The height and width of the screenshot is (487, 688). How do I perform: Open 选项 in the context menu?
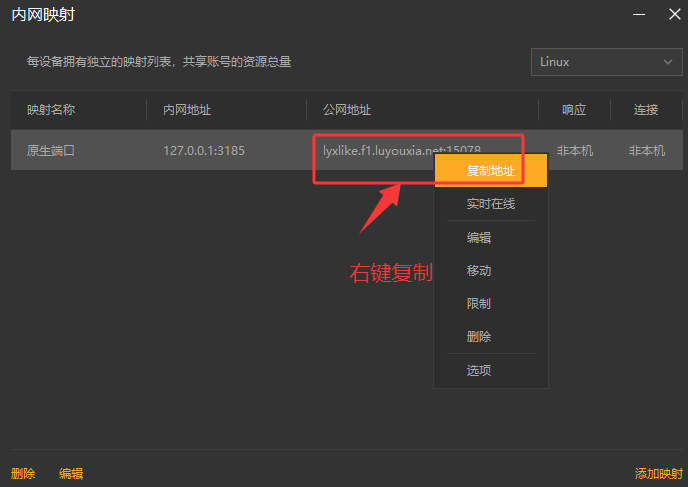click(x=491, y=371)
